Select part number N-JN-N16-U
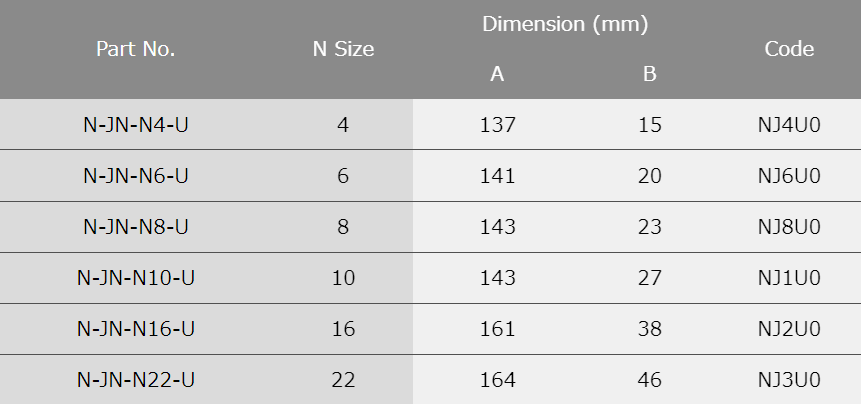861x404 pixels. (136, 329)
